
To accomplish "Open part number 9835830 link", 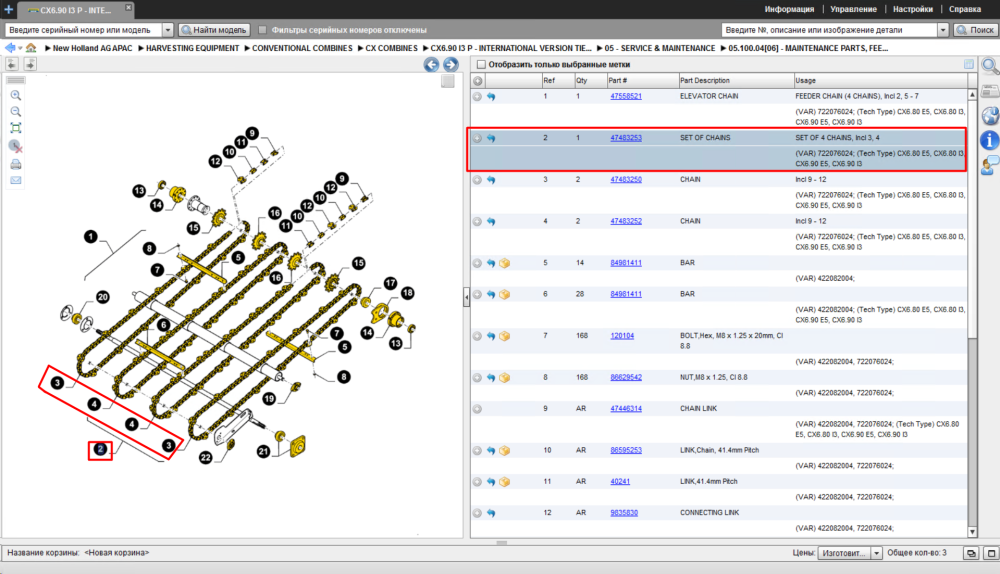I will [624, 513].
